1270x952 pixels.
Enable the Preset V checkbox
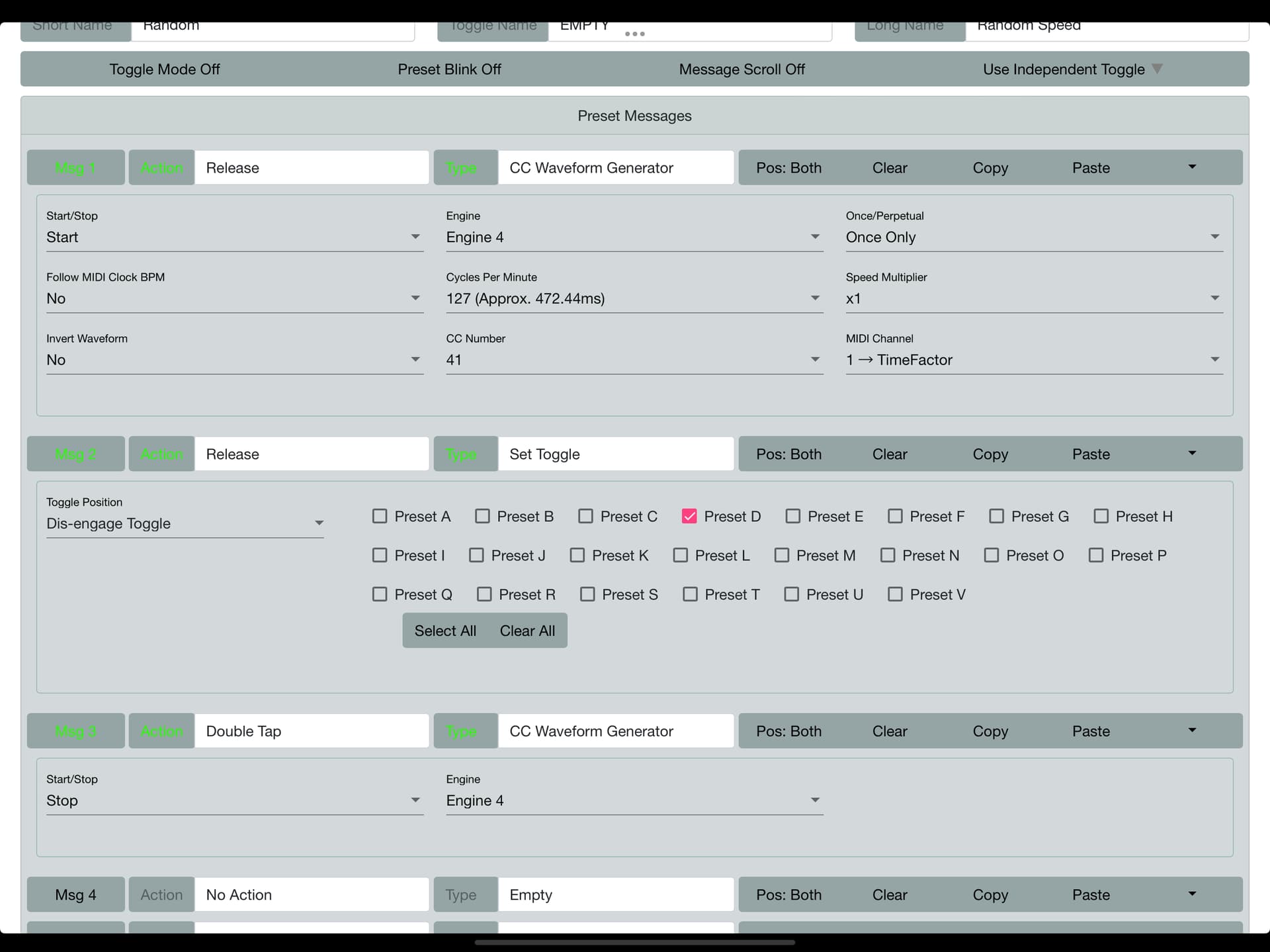tap(895, 594)
